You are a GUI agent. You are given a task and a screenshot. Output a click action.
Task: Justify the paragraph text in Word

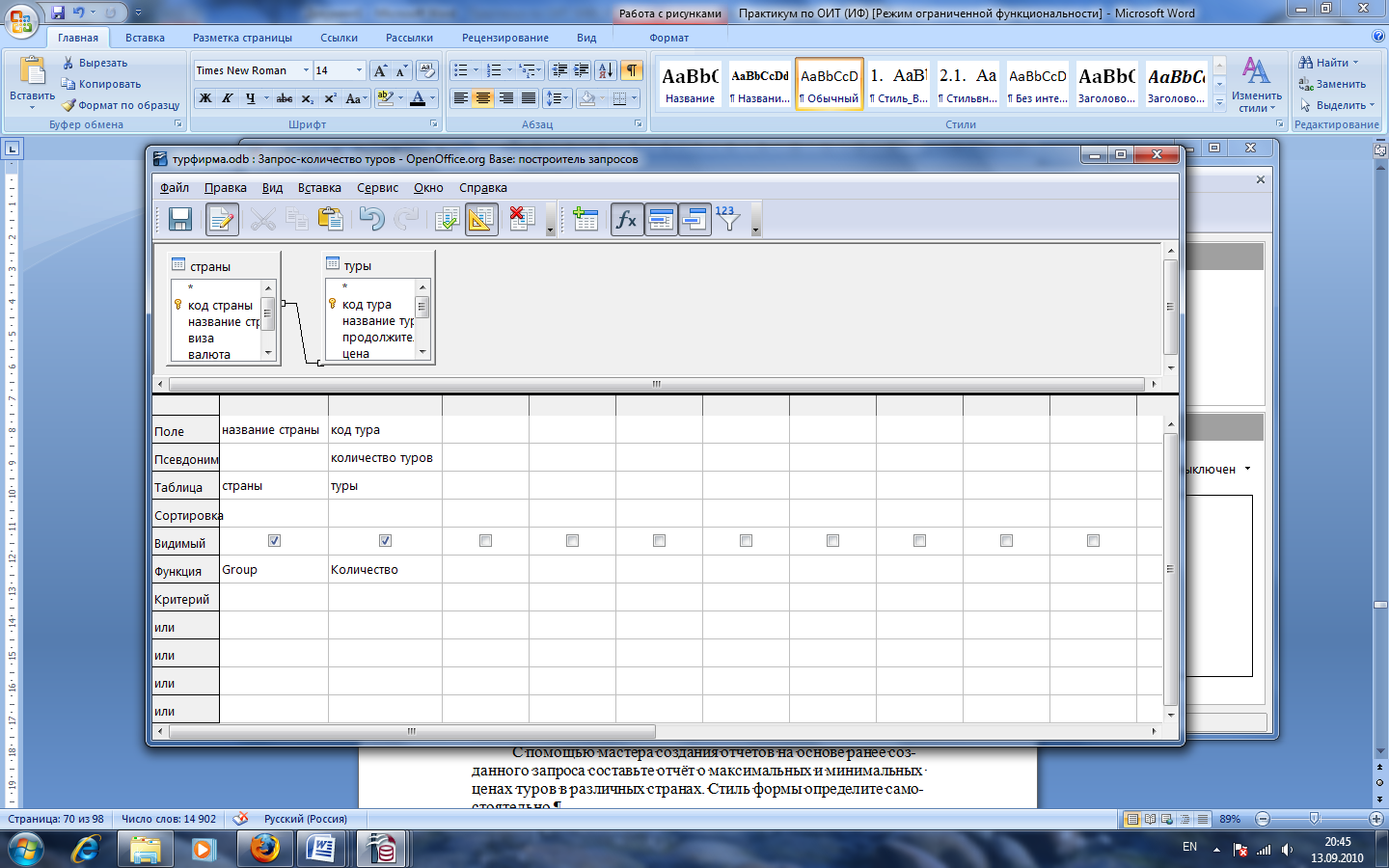point(529,98)
